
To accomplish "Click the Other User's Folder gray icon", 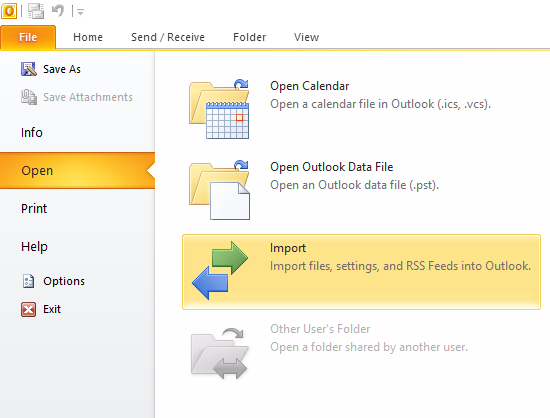I will 220,353.
